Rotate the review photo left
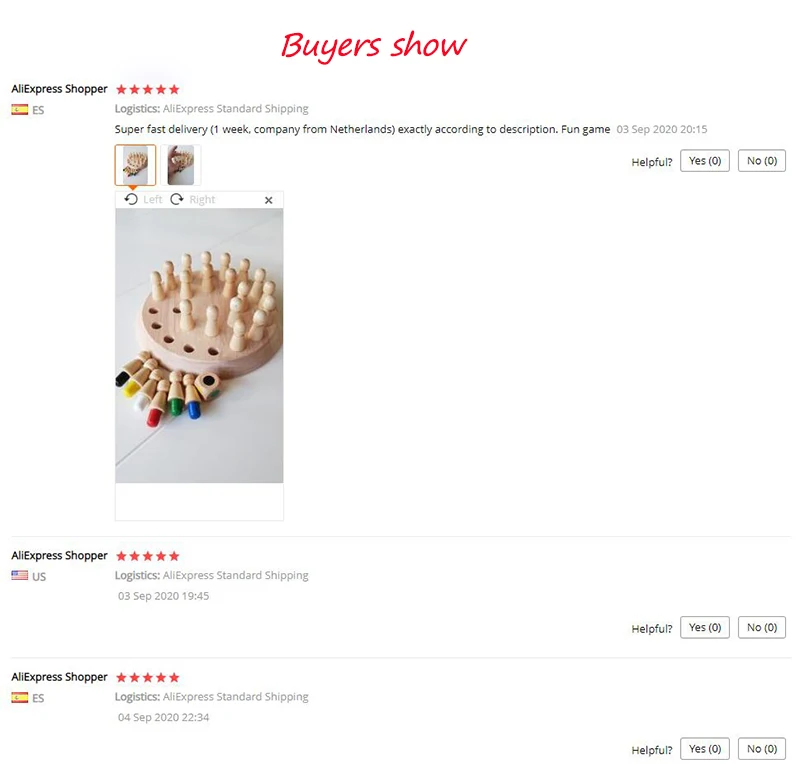This screenshot has height=764, width=800. (x=143, y=200)
